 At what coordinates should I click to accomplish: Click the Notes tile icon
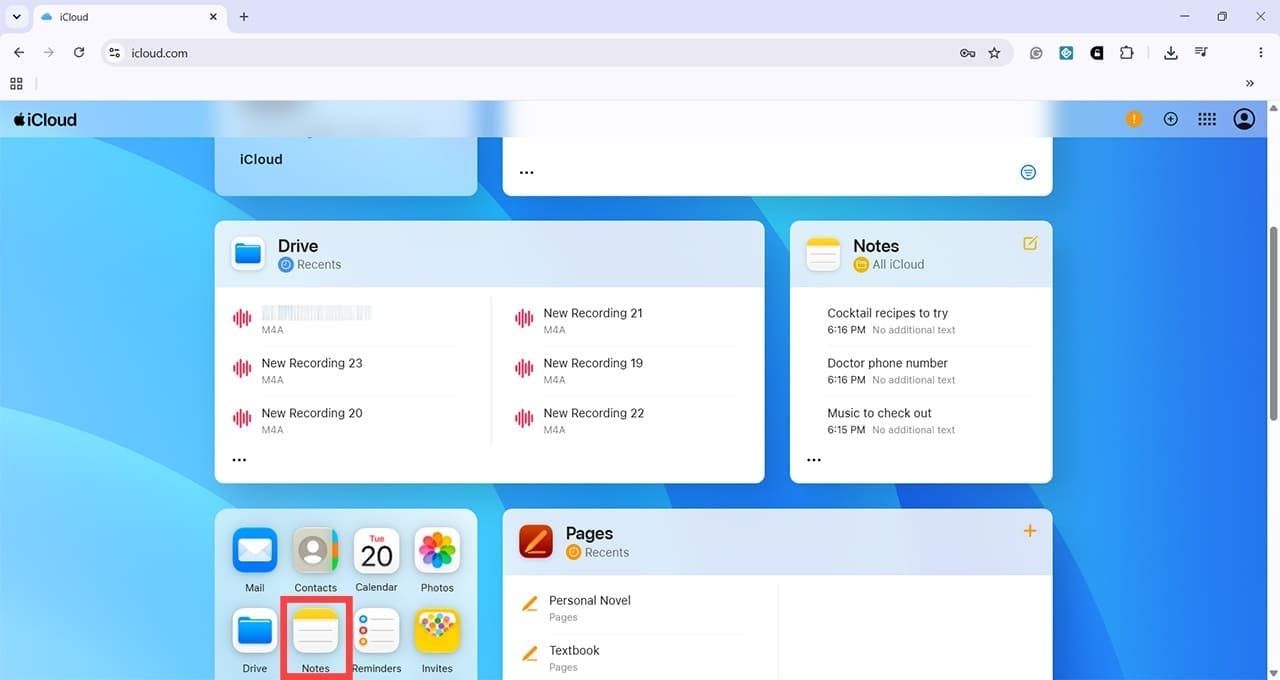(823, 254)
